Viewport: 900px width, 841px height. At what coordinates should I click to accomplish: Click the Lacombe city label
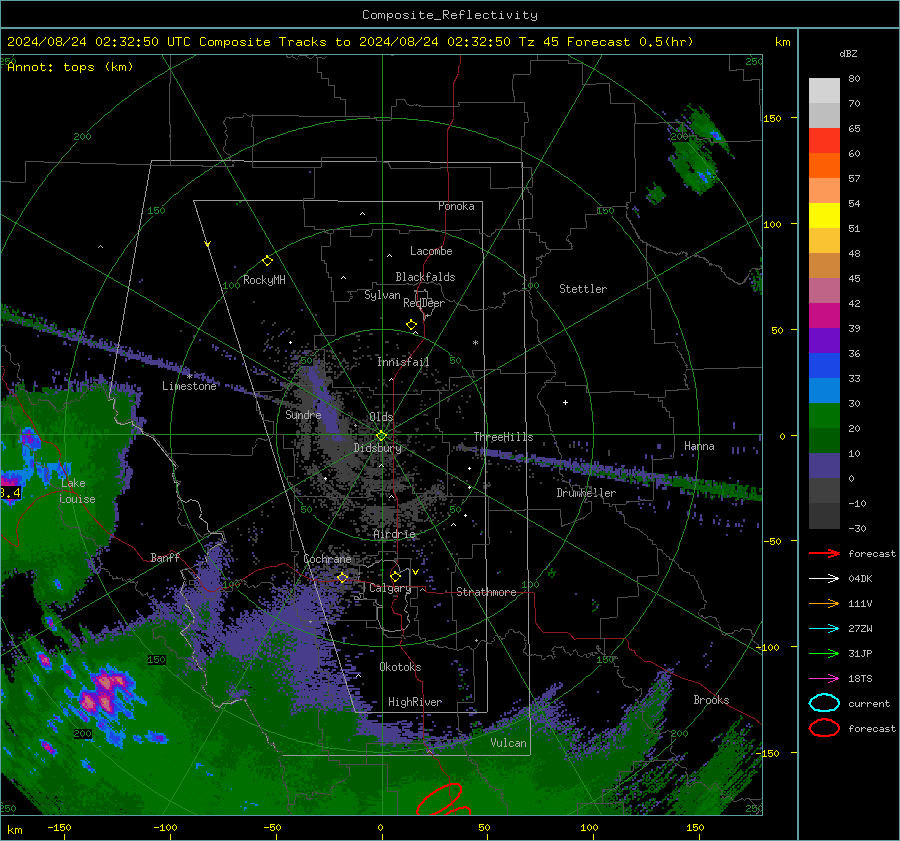(431, 251)
